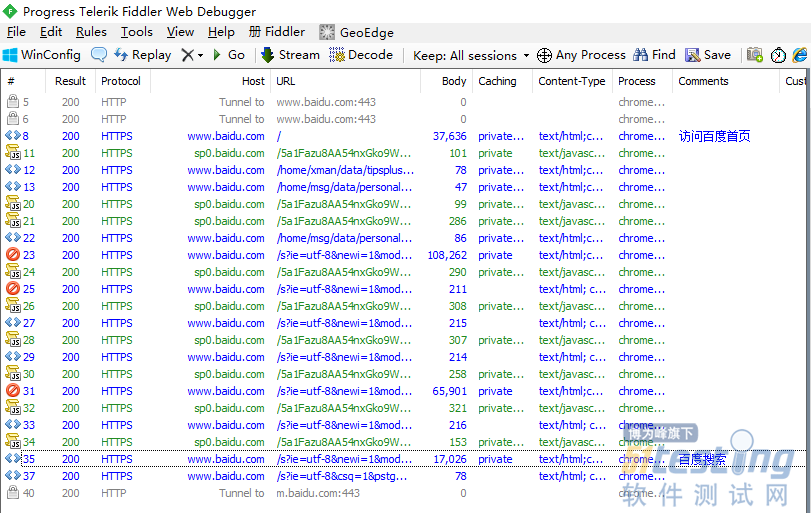Open the Tools menu
This screenshot has height=513, width=811.
coord(137,32)
